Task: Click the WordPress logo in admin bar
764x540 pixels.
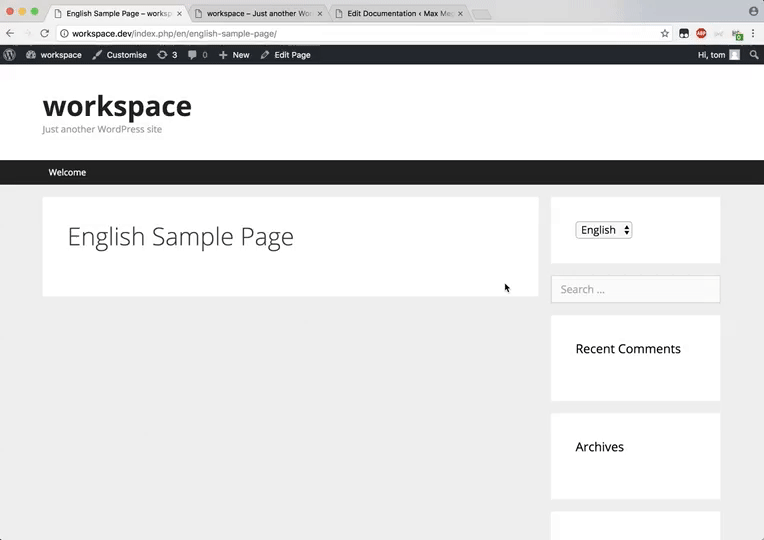Action: (x=9, y=55)
